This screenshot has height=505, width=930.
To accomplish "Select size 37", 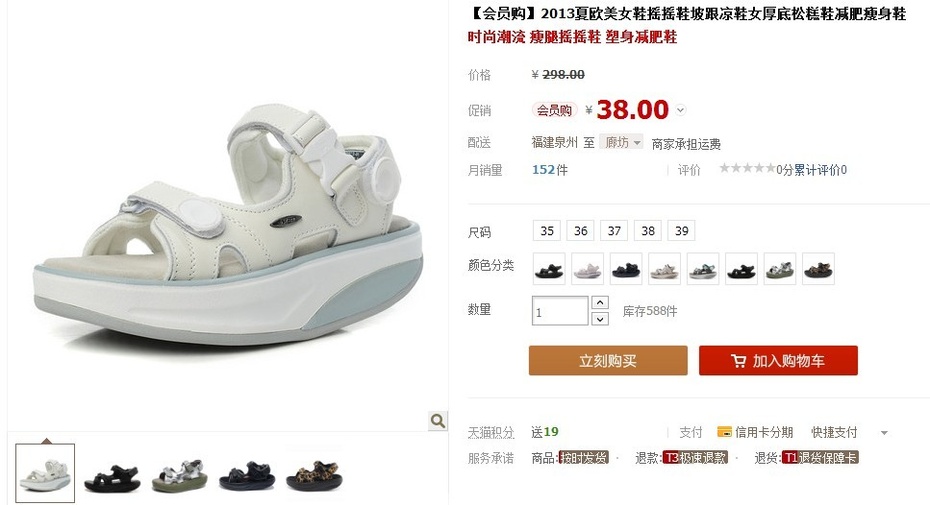I will click(614, 231).
